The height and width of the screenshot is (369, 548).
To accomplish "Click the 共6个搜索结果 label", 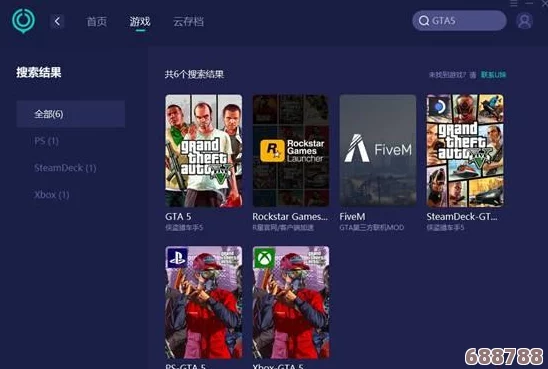I will coord(194,74).
